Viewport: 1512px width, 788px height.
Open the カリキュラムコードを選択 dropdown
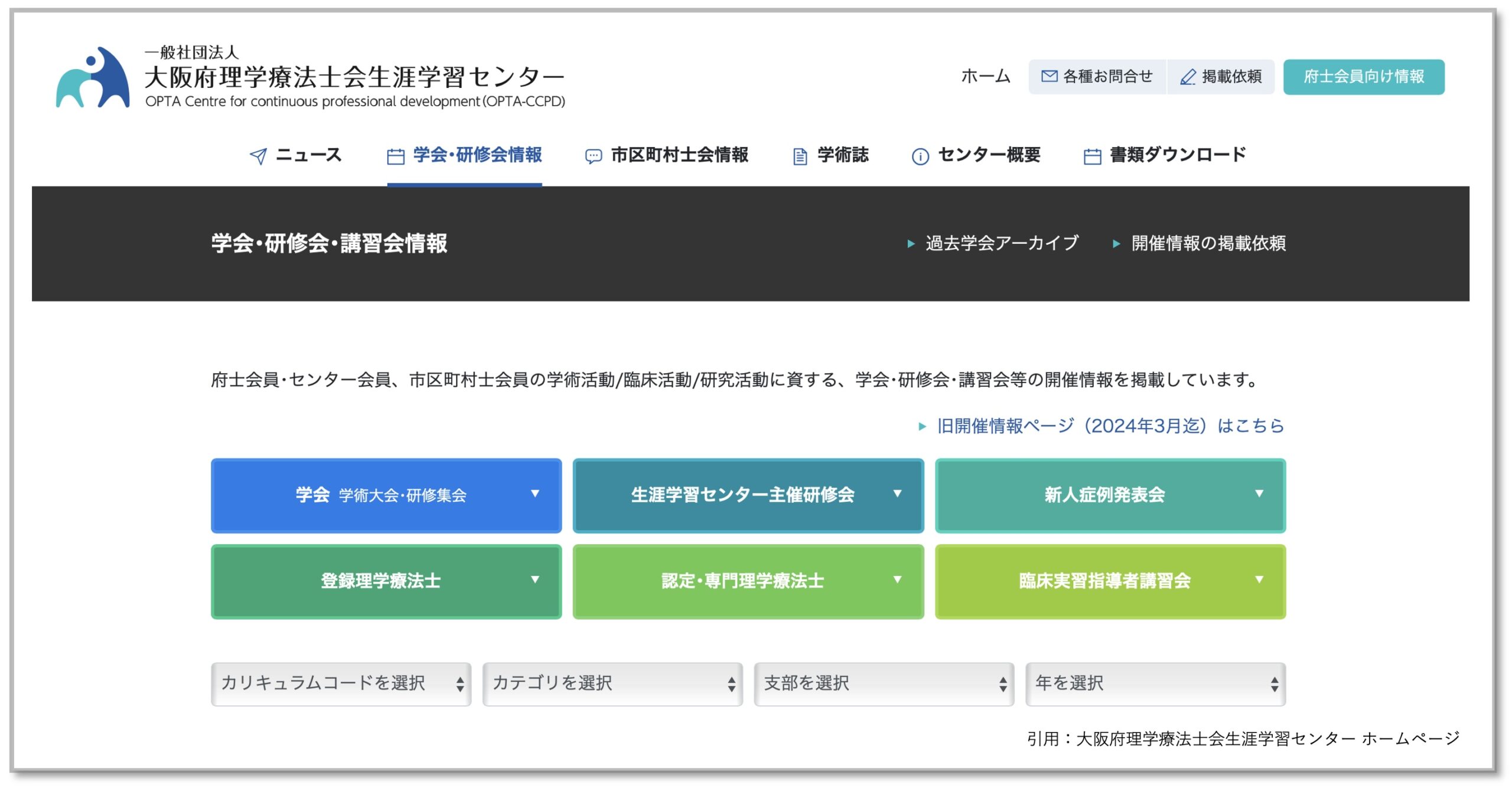pos(341,684)
